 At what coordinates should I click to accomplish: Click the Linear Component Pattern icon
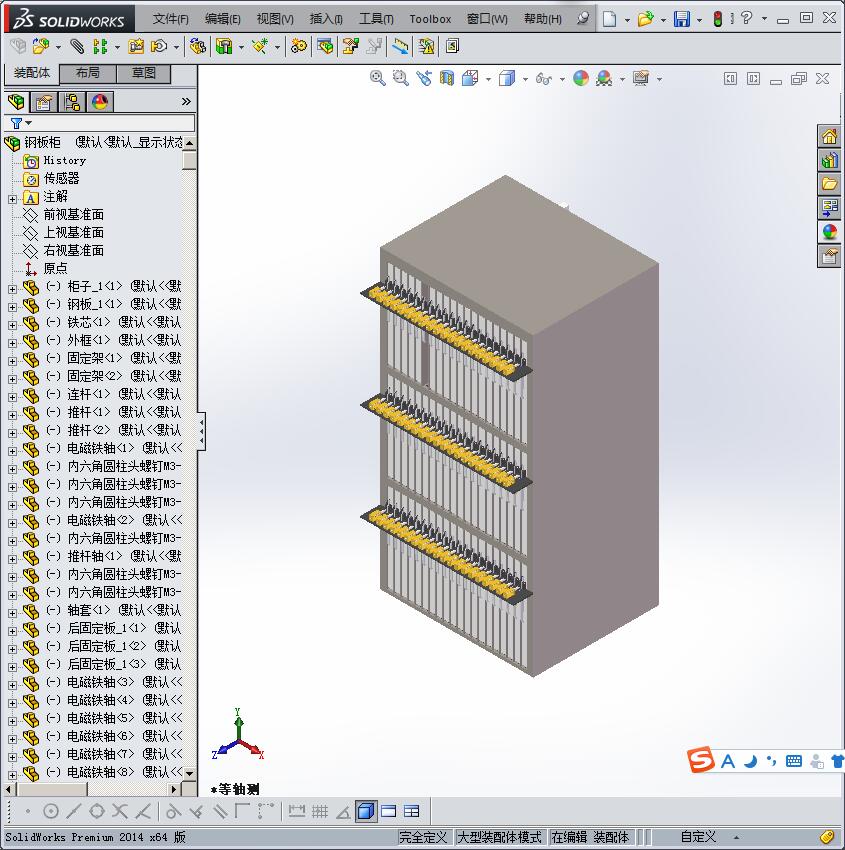click(x=100, y=47)
